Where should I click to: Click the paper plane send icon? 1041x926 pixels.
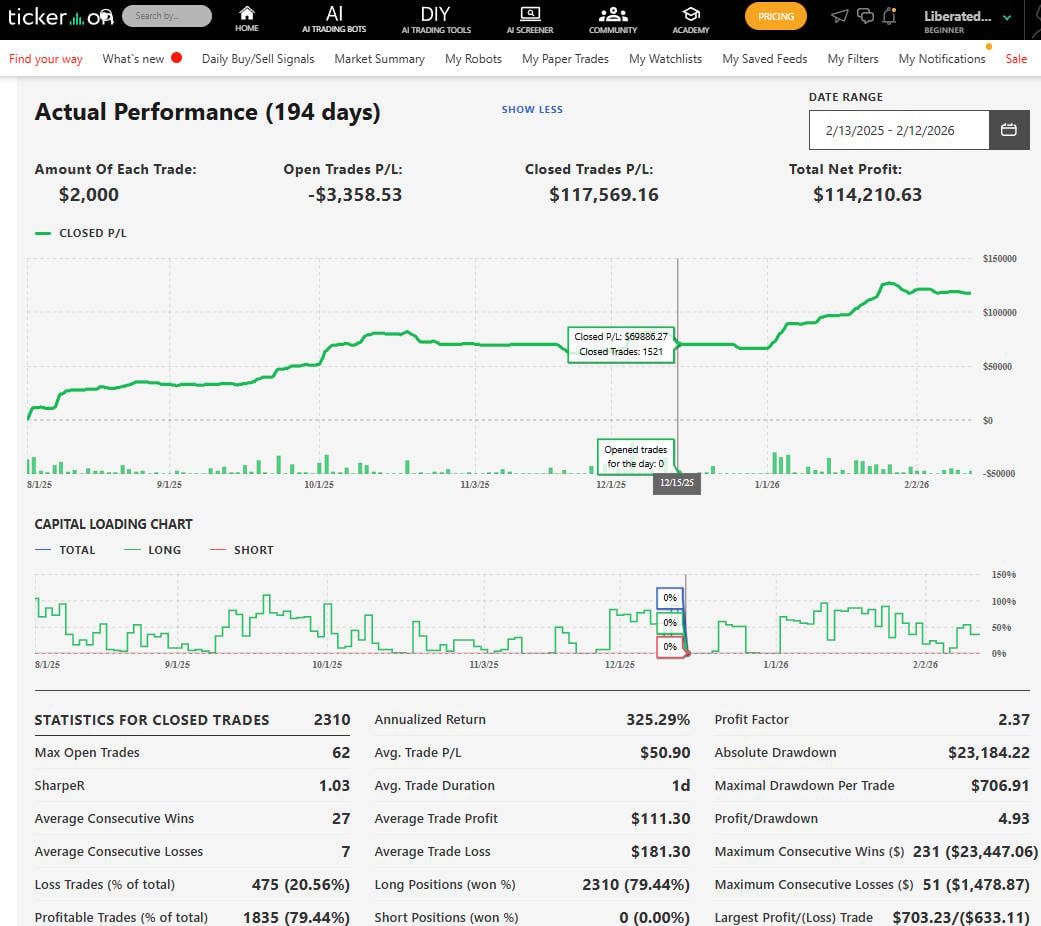(x=840, y=16)
